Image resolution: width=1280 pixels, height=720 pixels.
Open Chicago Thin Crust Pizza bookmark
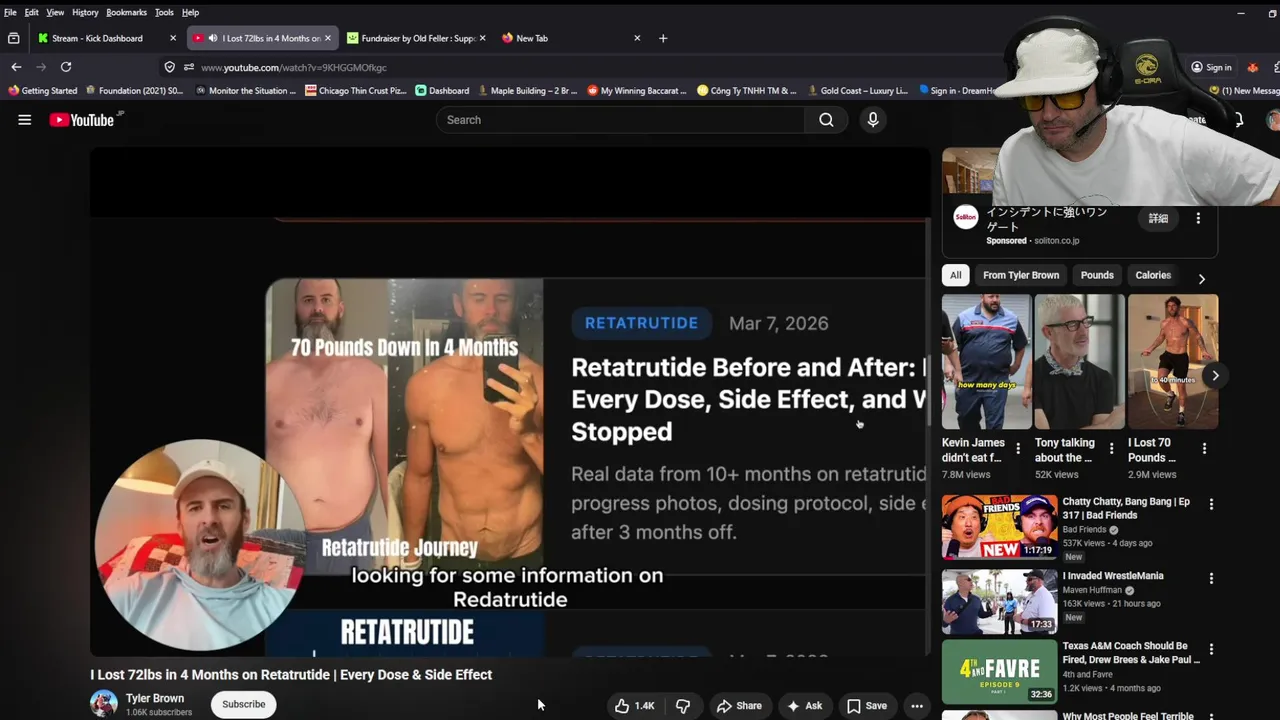pos(356,91)
